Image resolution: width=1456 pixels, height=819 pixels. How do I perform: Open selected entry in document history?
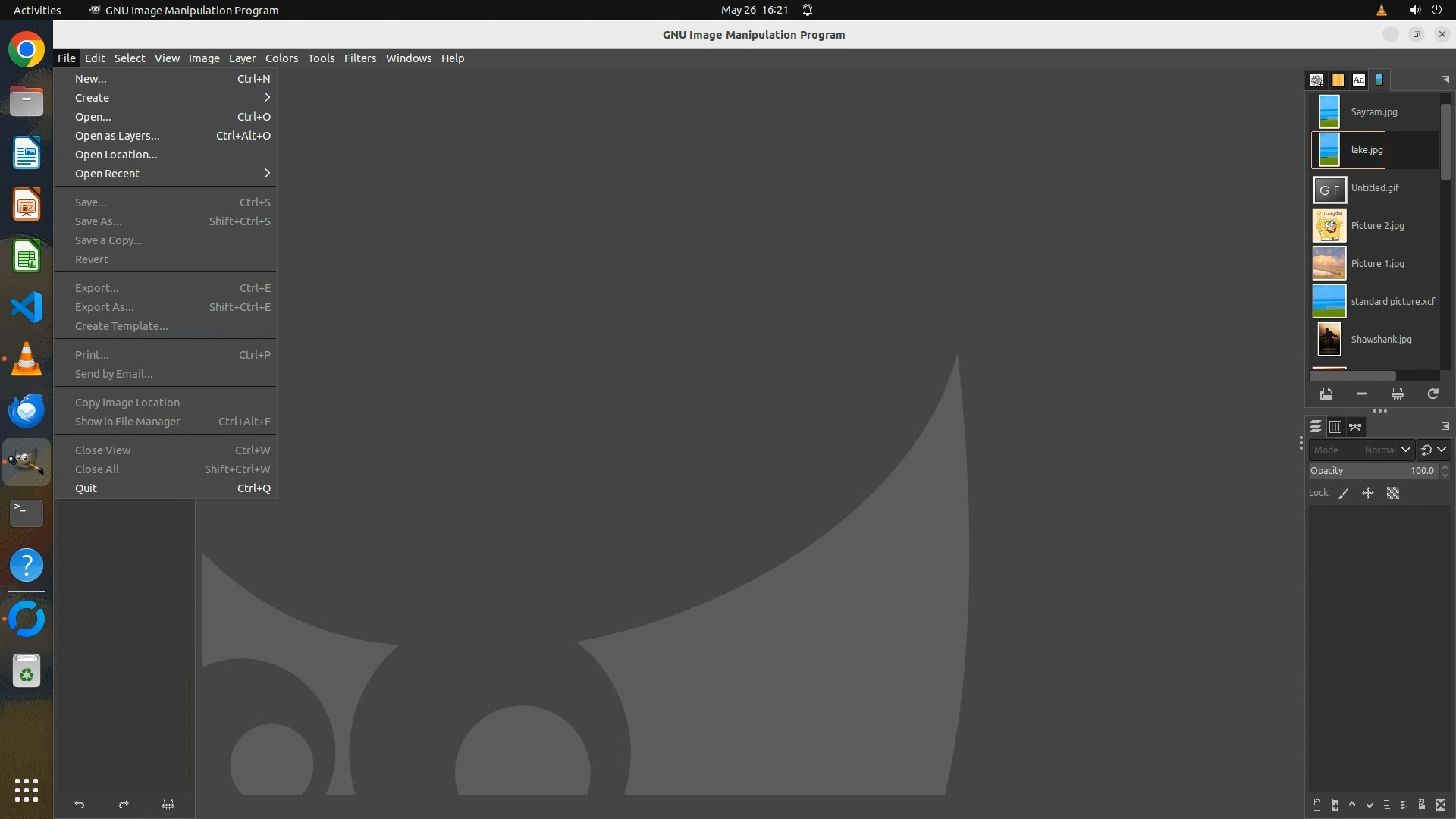(1326, 394)
